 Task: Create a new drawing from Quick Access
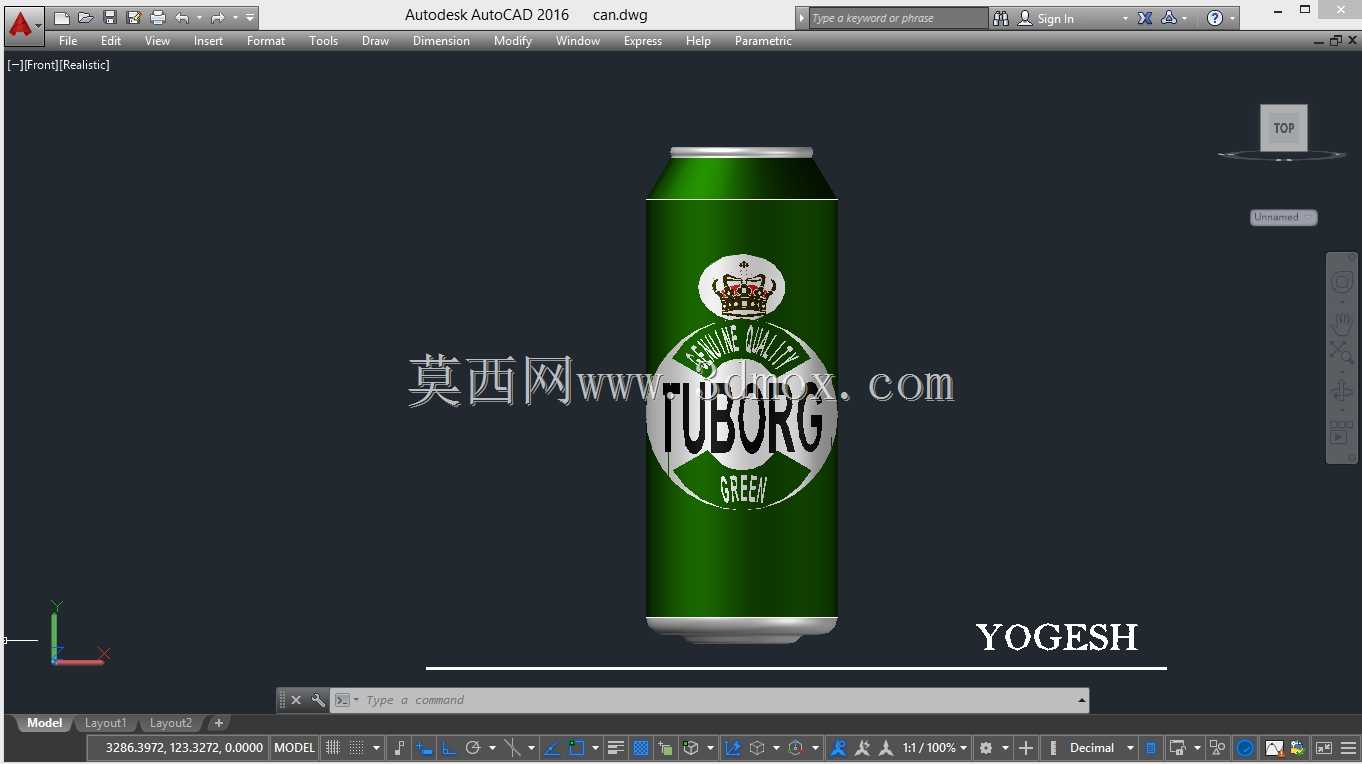[x=62, y=18]
